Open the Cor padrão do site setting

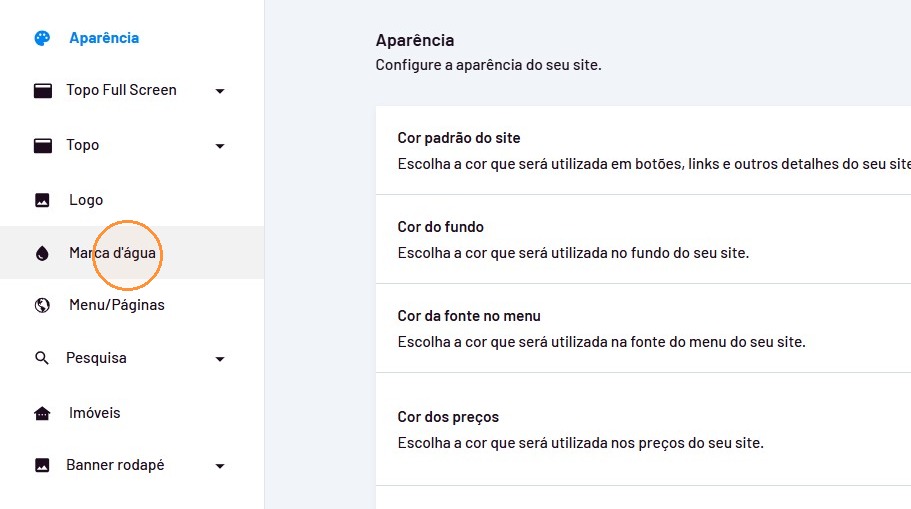point(643,150)
